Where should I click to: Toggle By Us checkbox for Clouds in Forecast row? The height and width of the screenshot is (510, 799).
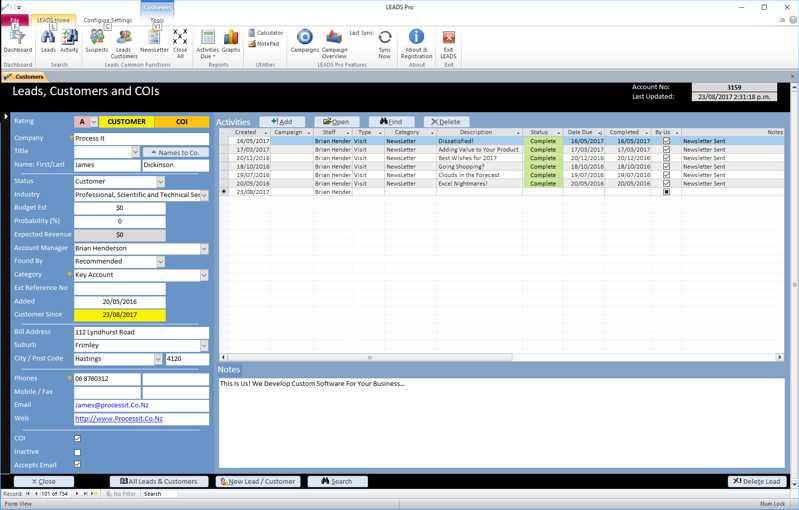(667, 175)
